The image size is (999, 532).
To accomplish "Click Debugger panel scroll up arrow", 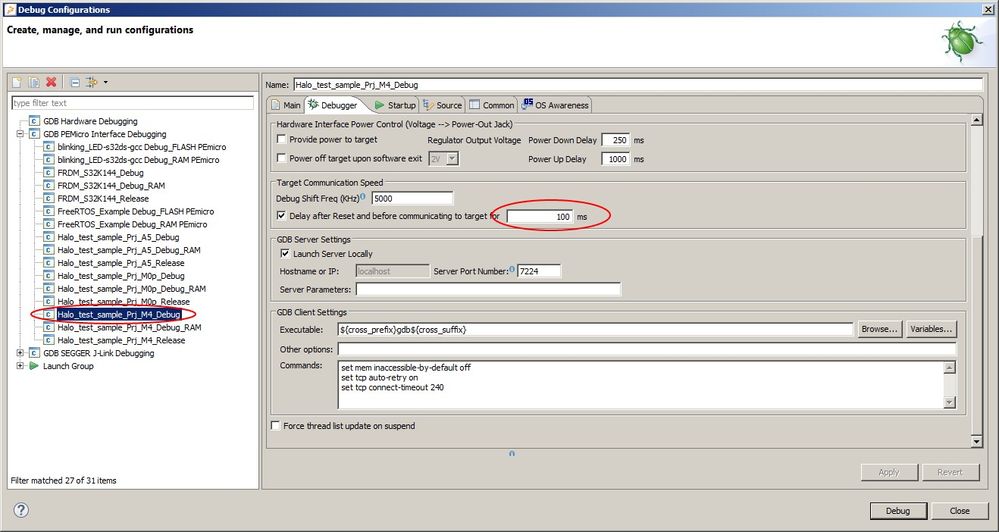I will coord(977,119).
